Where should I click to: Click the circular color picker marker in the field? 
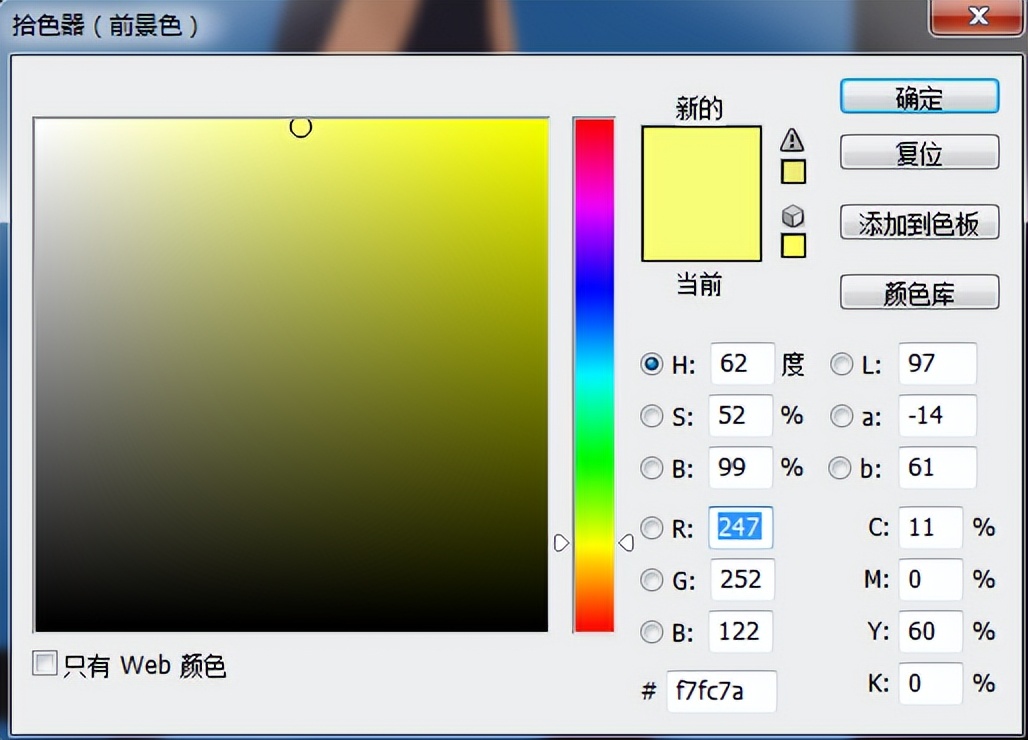(300, 127)
